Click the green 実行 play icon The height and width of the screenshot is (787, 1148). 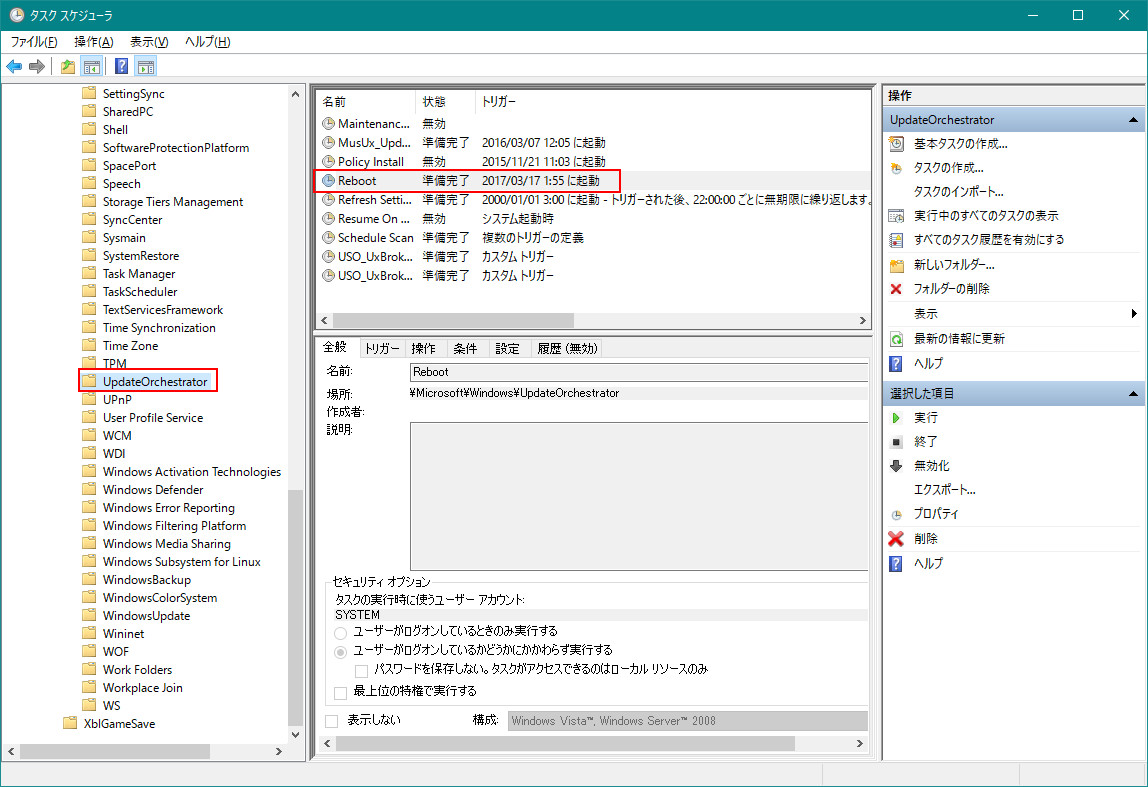coord(896,418)
